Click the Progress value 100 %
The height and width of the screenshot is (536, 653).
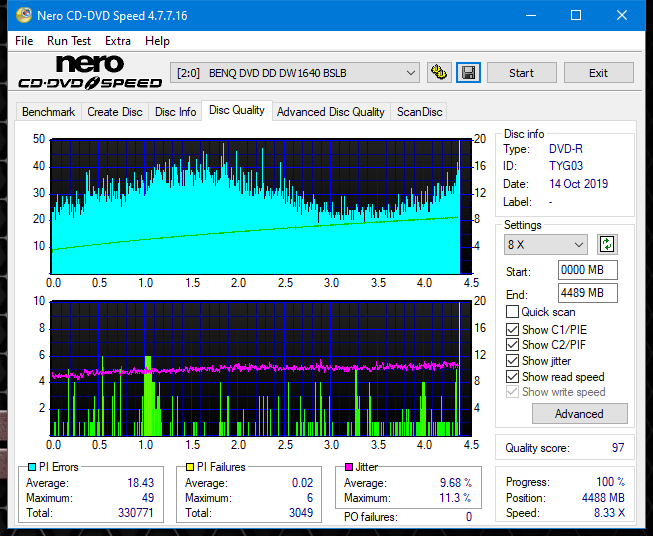pos(611,482)
